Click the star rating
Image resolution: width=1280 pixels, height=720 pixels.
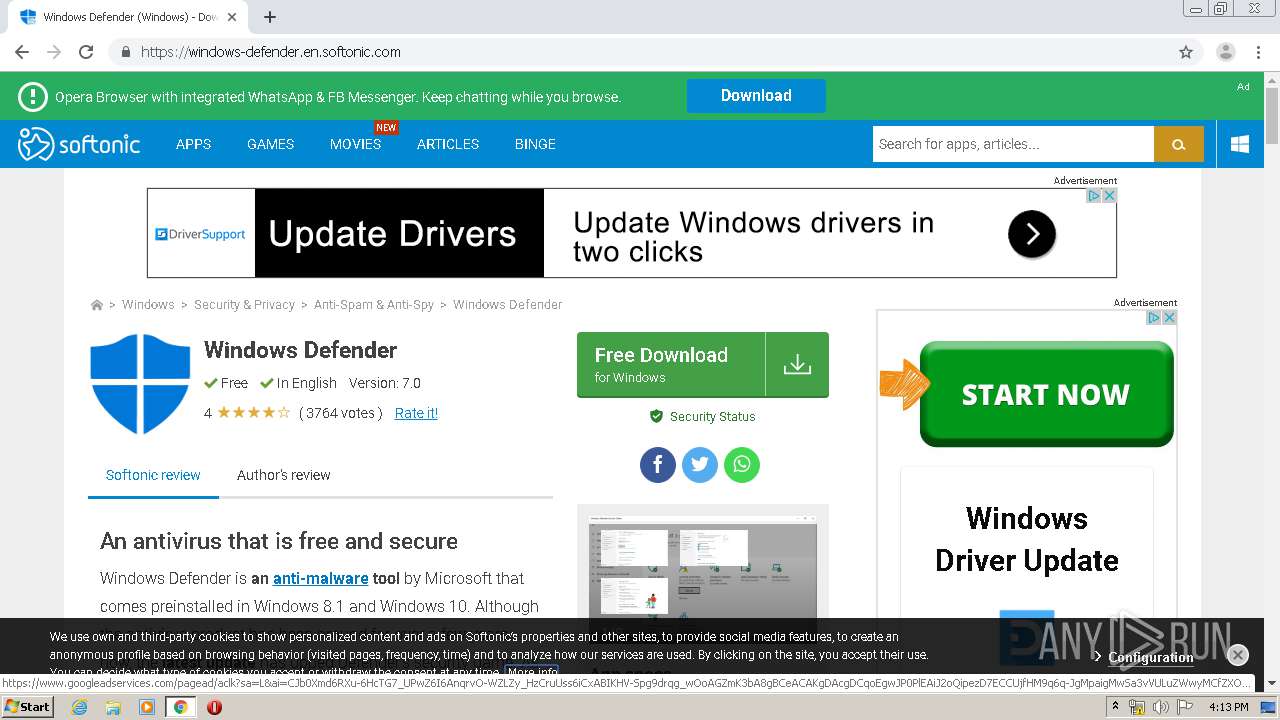(253, 413)
